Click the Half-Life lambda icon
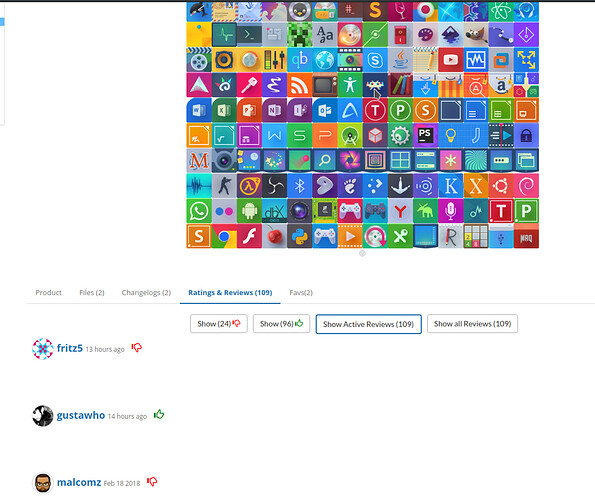The width and height of the screenshot is (595, 499). point(249,186)
